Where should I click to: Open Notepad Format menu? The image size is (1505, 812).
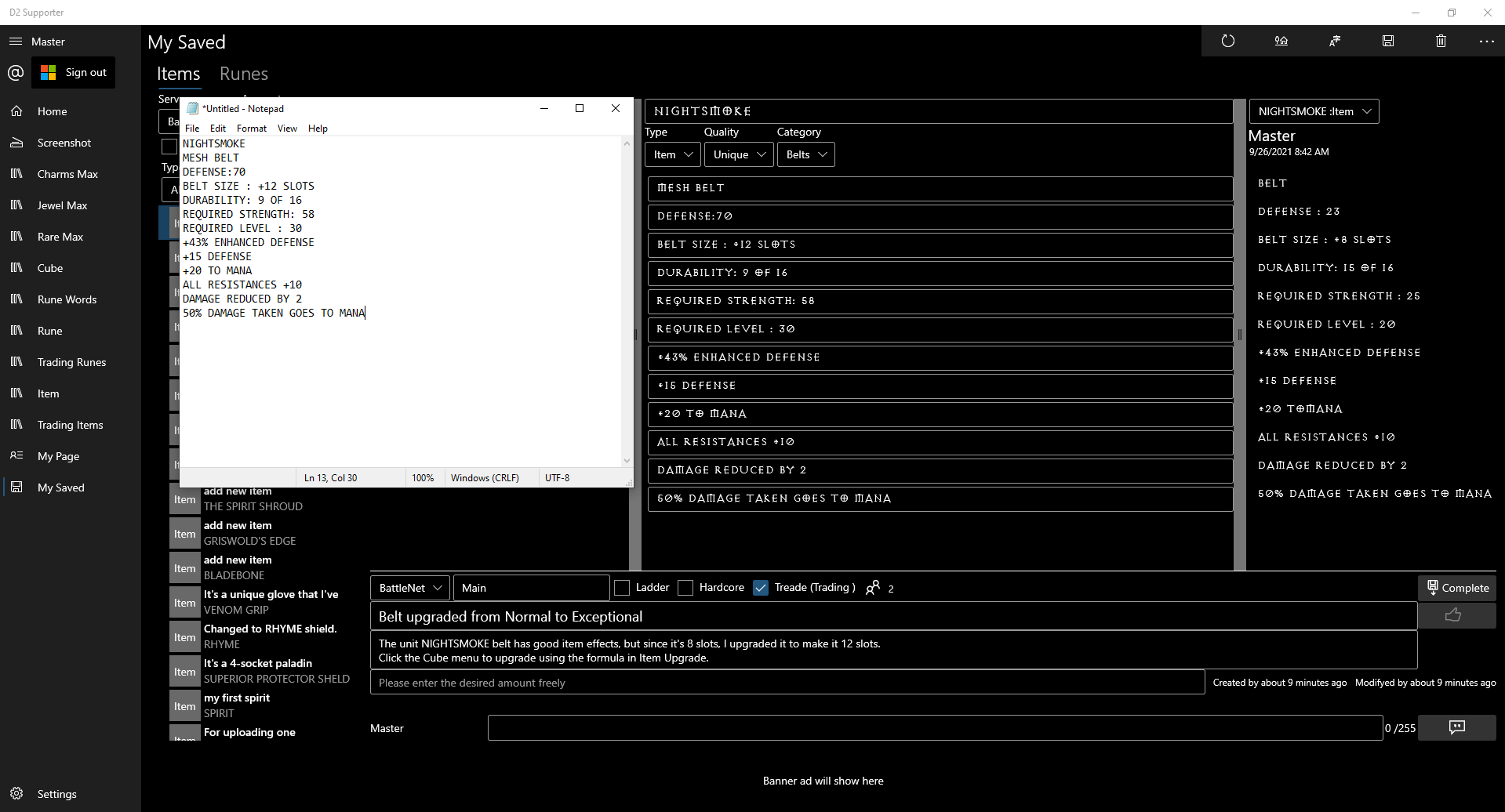point(252,129)
